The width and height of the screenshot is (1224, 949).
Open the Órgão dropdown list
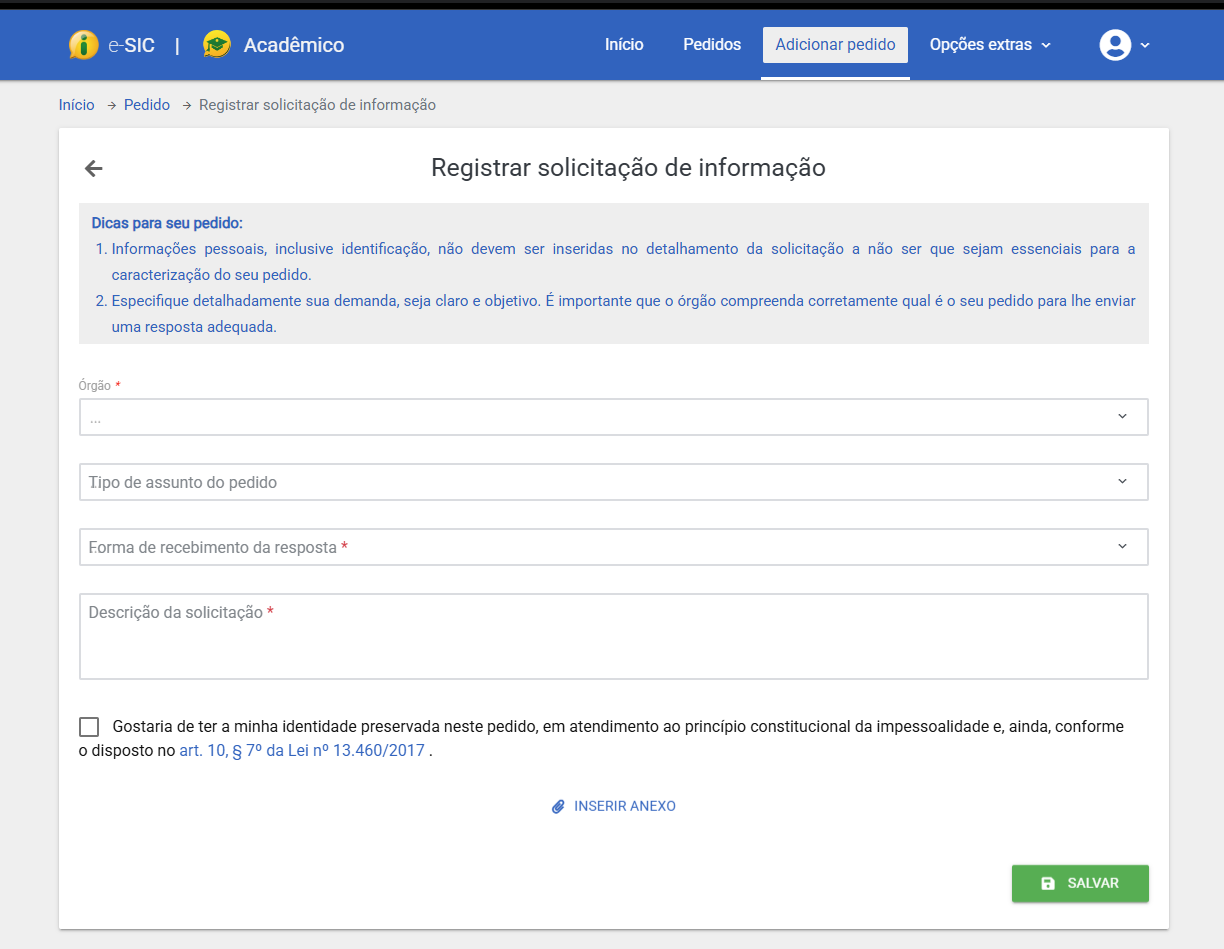tap(613, 416)
